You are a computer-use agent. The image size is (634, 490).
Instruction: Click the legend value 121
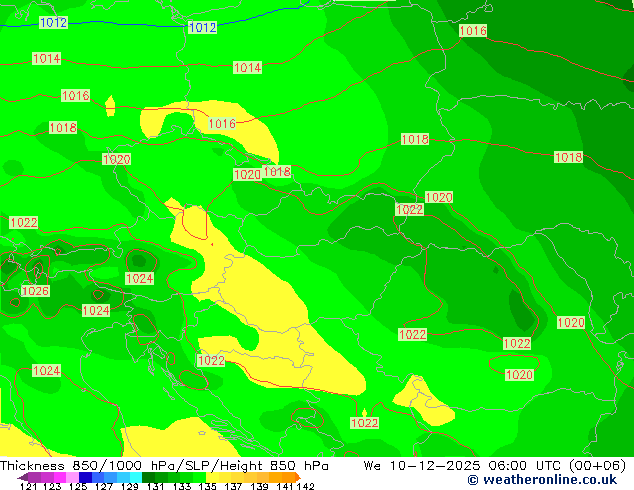(x=28, y=486)
